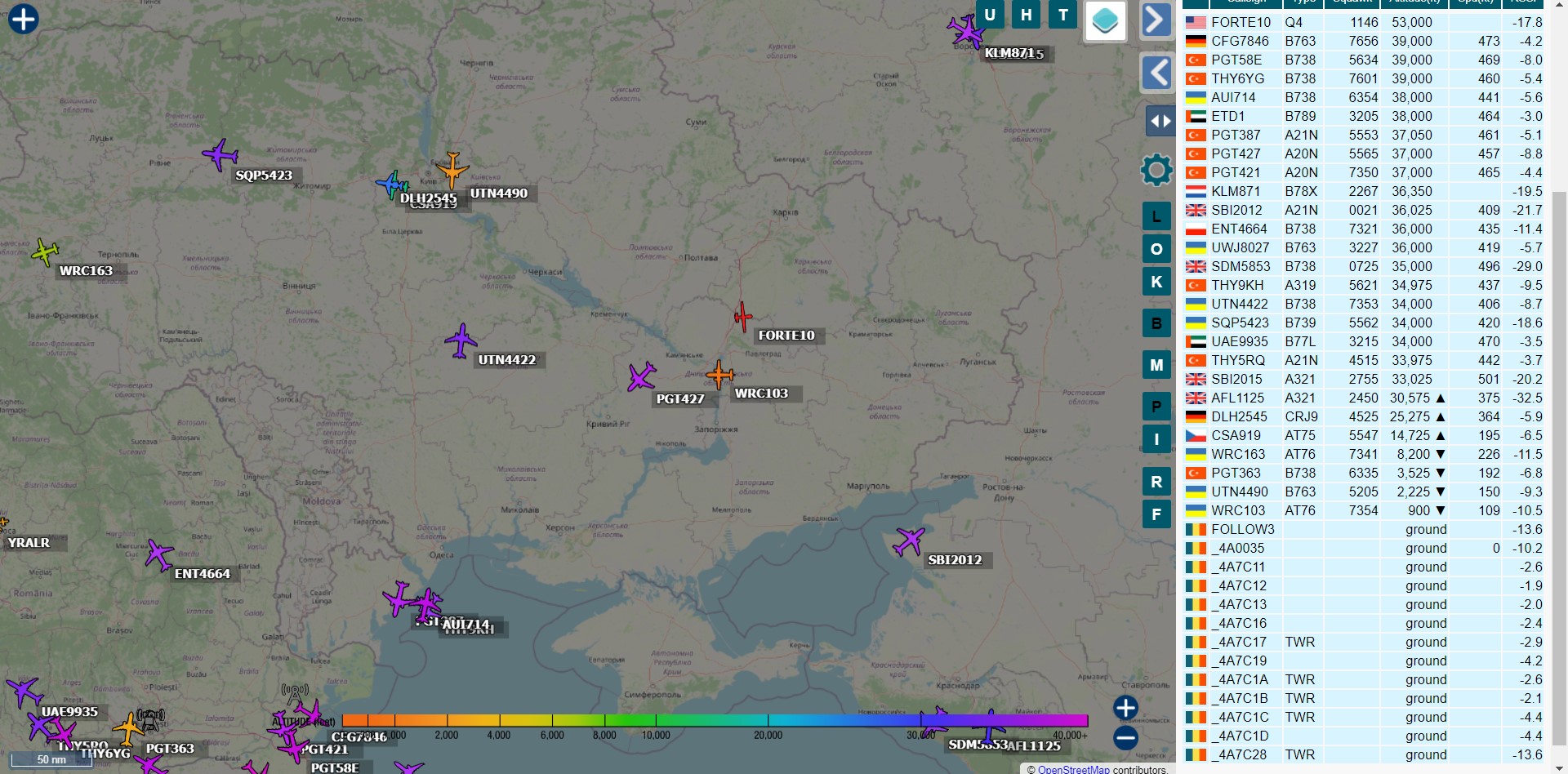The image size is (1568, 774).
Task: Click the ENT4664 row in the table
Action: (1364, 229)
